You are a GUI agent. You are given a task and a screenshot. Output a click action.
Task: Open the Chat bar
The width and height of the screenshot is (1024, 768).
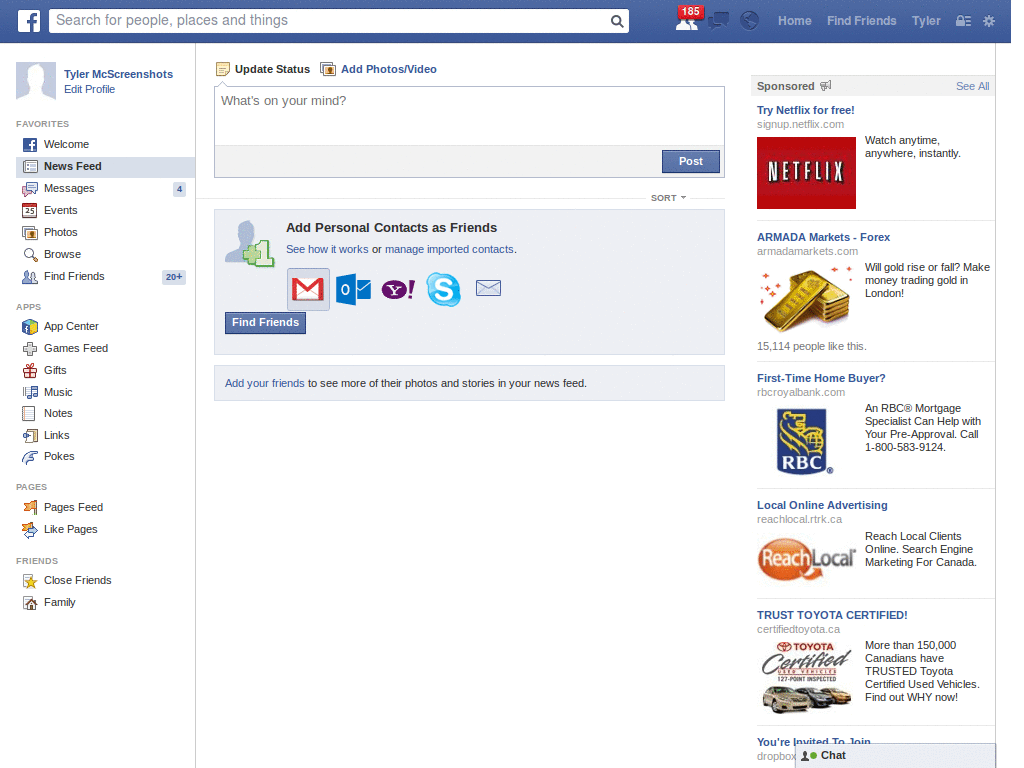click(895, 756)
